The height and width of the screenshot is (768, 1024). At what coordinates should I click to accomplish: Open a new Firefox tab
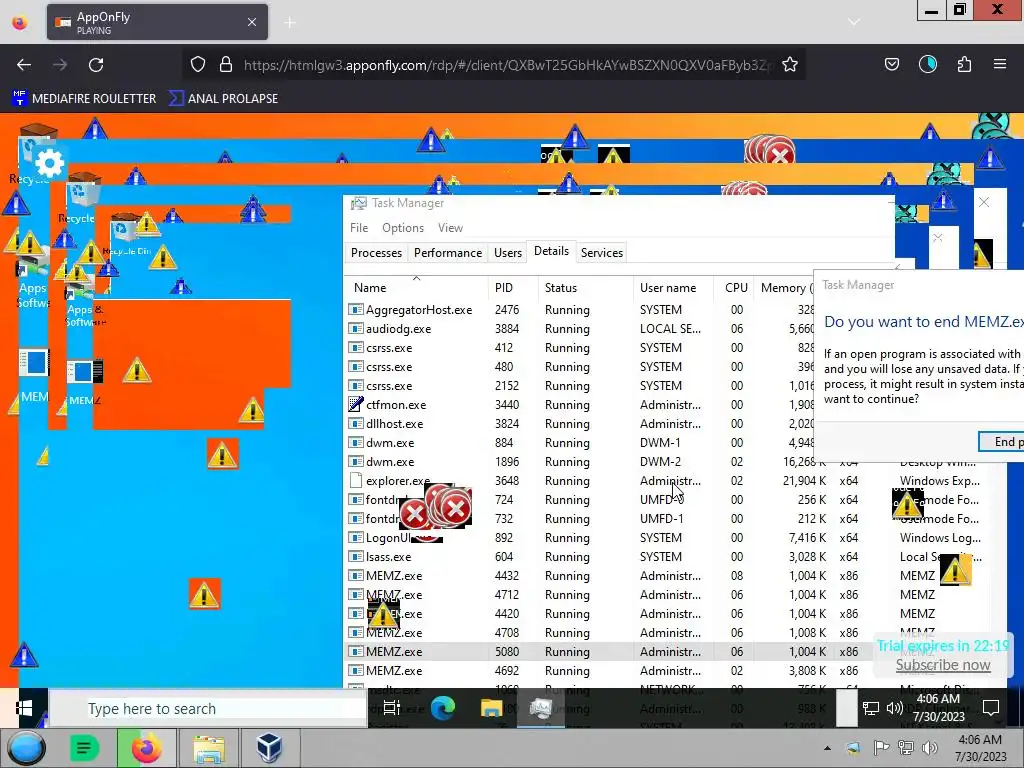[x=290, y=22]
